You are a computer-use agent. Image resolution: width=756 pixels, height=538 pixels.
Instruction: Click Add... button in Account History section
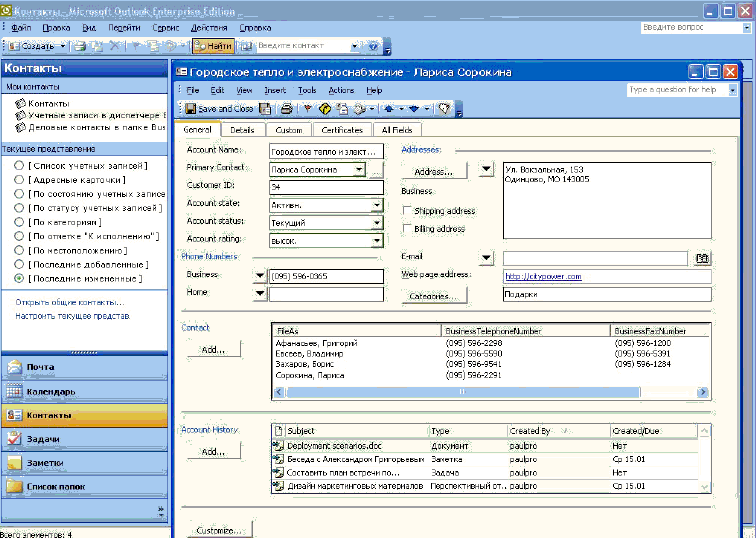[x=214, y=452]
